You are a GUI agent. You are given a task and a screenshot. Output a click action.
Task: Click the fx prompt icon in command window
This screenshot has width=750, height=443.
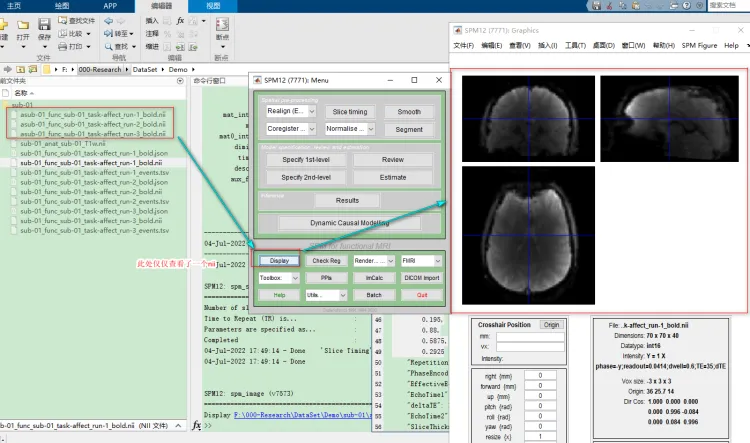[196, 425]
